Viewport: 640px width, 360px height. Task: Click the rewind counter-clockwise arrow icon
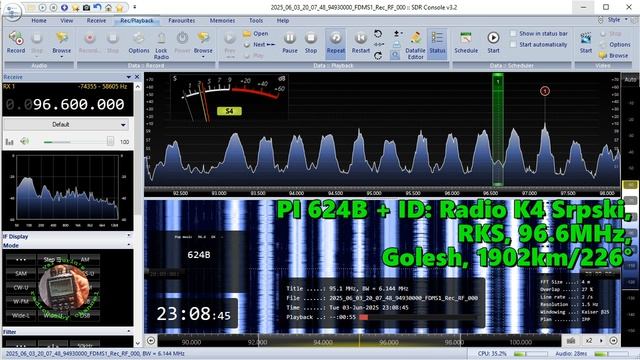[x=378, y=33]
